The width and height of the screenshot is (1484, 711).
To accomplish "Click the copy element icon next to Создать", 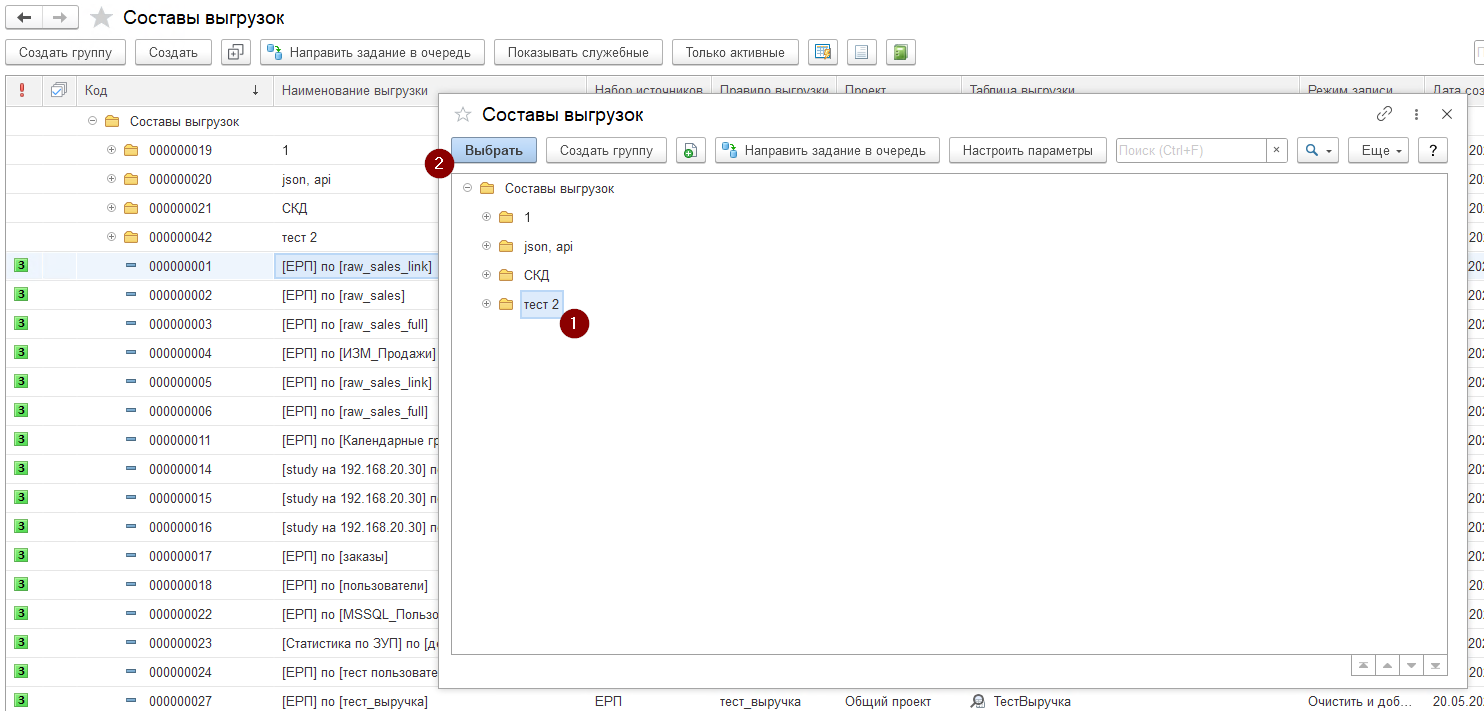I will click(x=235, y=52).
